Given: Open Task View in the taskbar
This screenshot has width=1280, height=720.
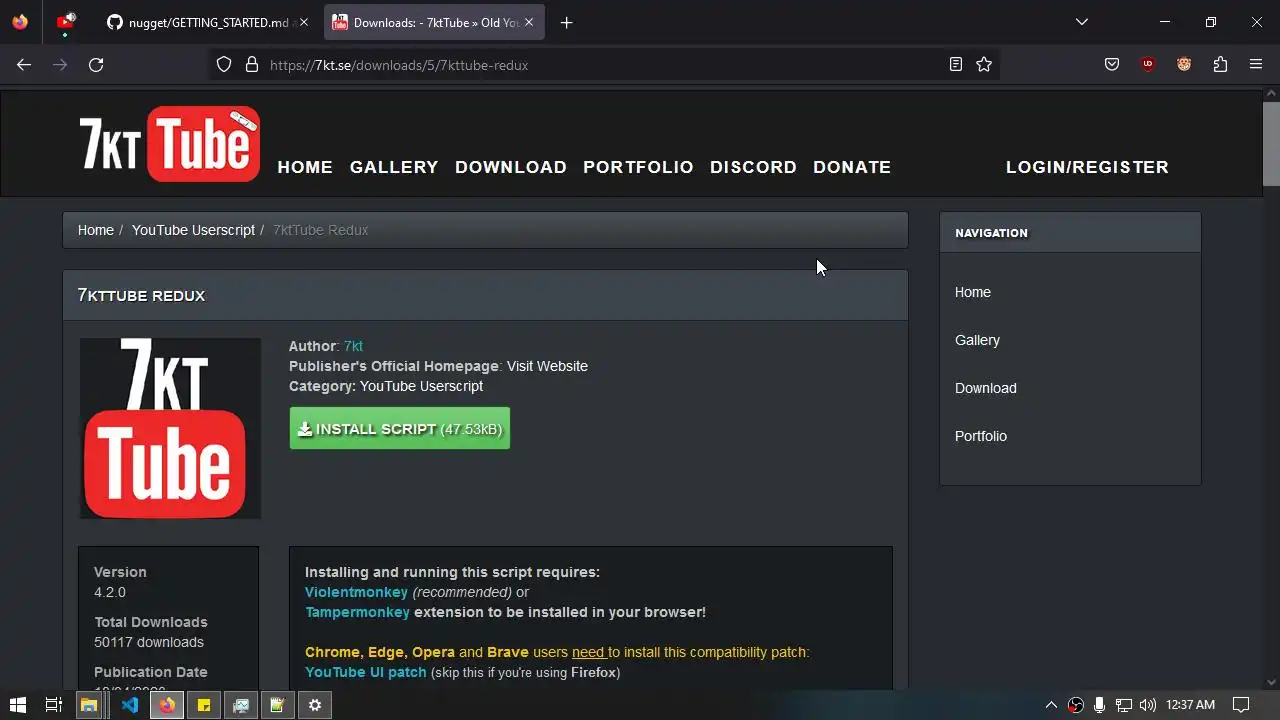Looking at the screenshot, I should 54,705.
